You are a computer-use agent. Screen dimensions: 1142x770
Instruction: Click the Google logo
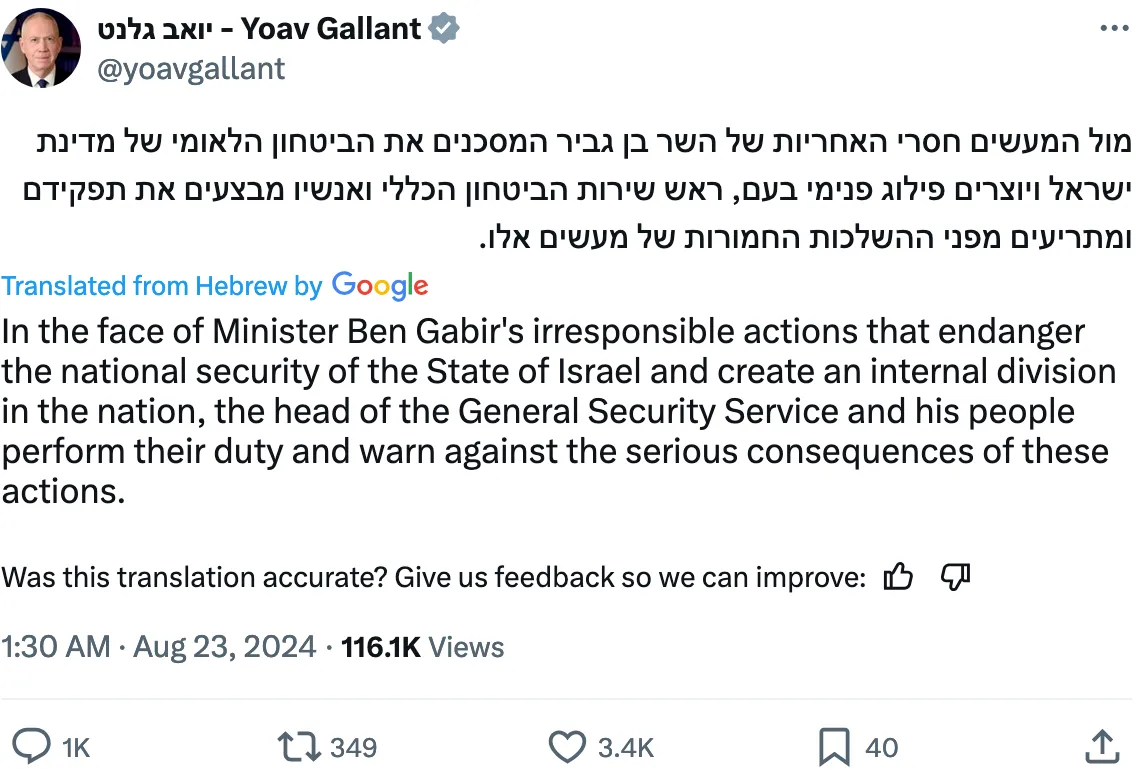tap(380, 286)
